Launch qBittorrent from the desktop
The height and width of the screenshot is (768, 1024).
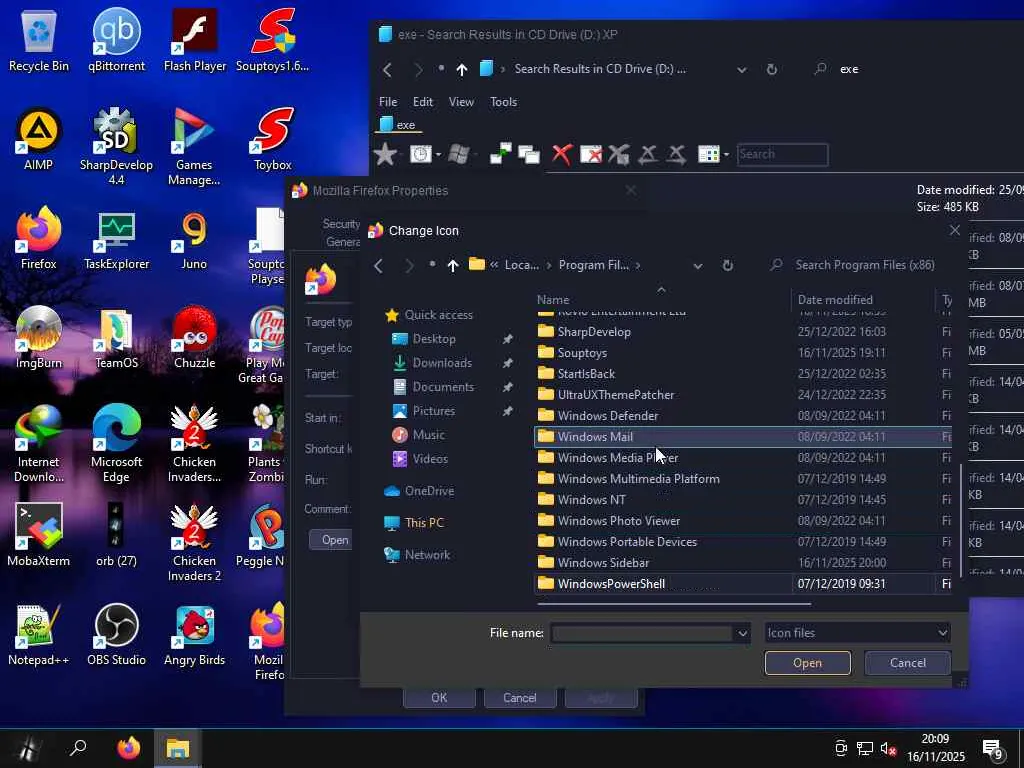tap(116, 39)
